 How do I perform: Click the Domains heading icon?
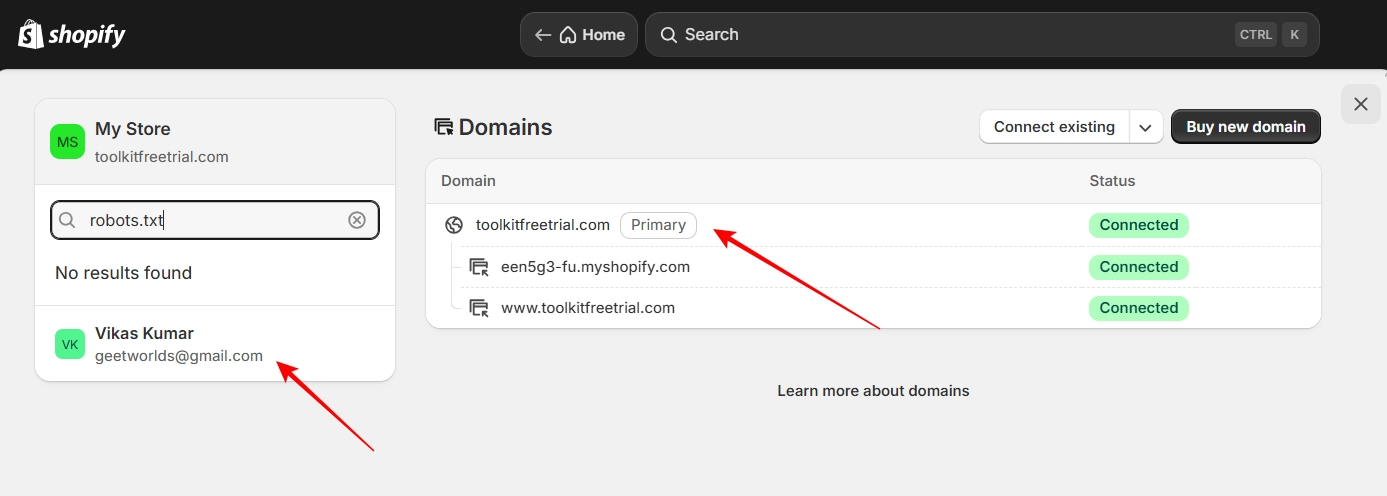coord(444,127)
